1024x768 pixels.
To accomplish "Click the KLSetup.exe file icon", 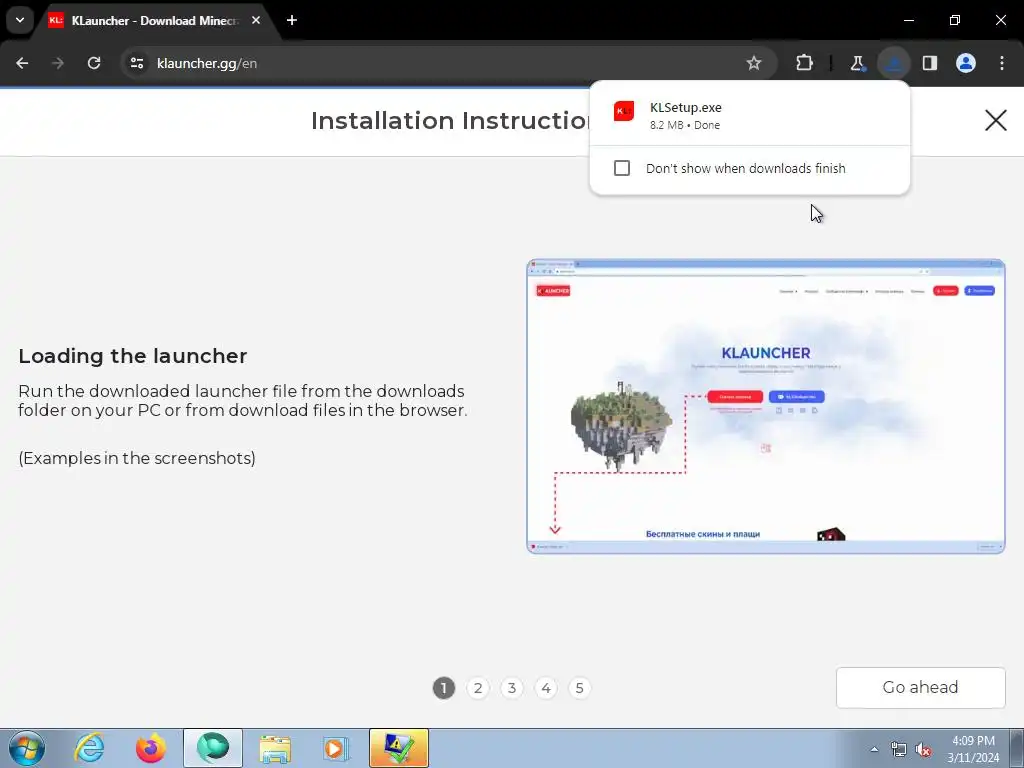I will [x=624, y=111].
